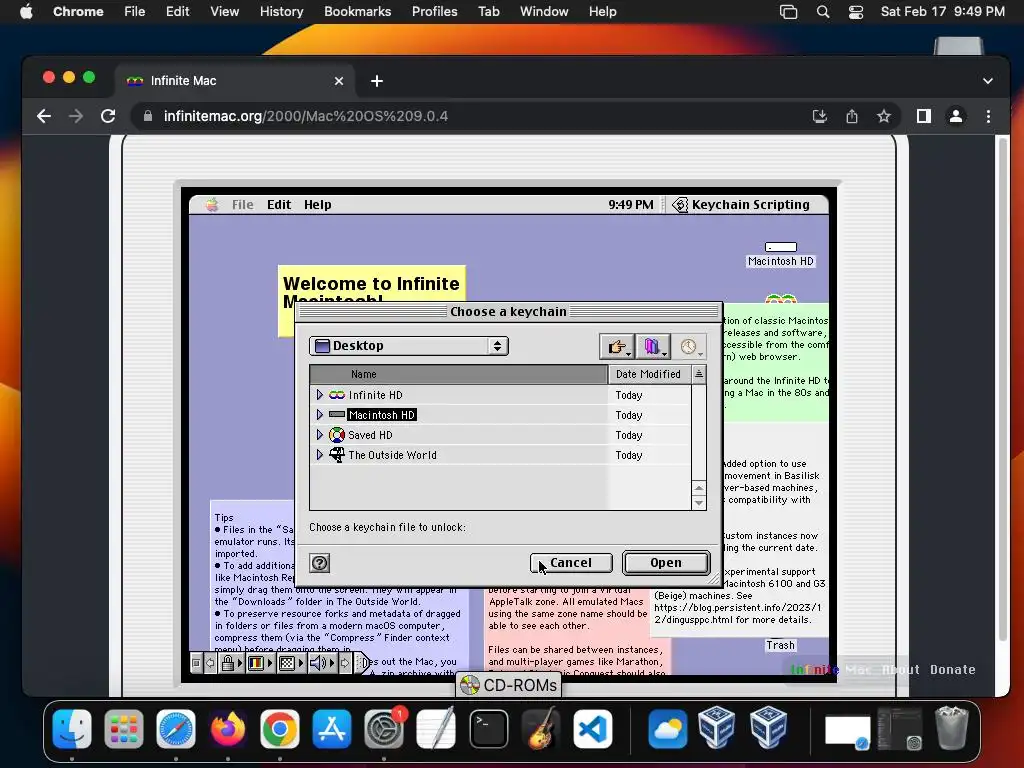1024x768 pixels.
Task: Open Launchpad from the Dock
Action: coord(123,728)
